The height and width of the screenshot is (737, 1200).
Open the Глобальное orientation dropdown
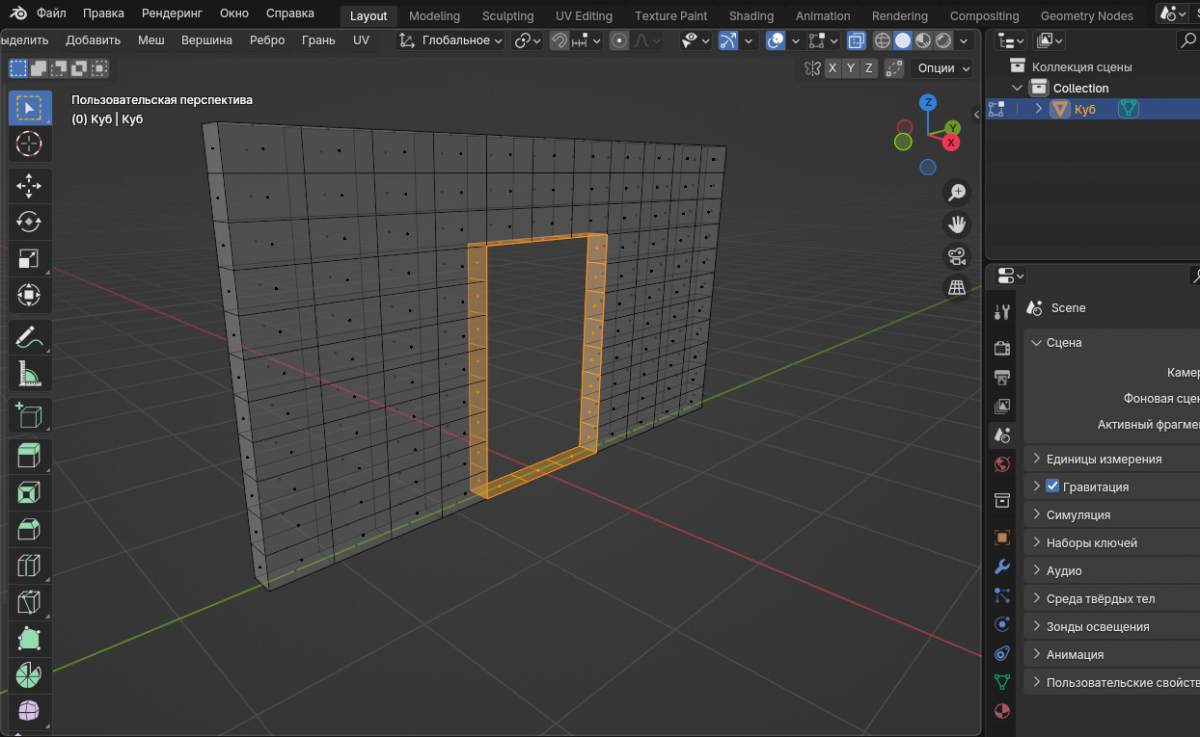451,41
